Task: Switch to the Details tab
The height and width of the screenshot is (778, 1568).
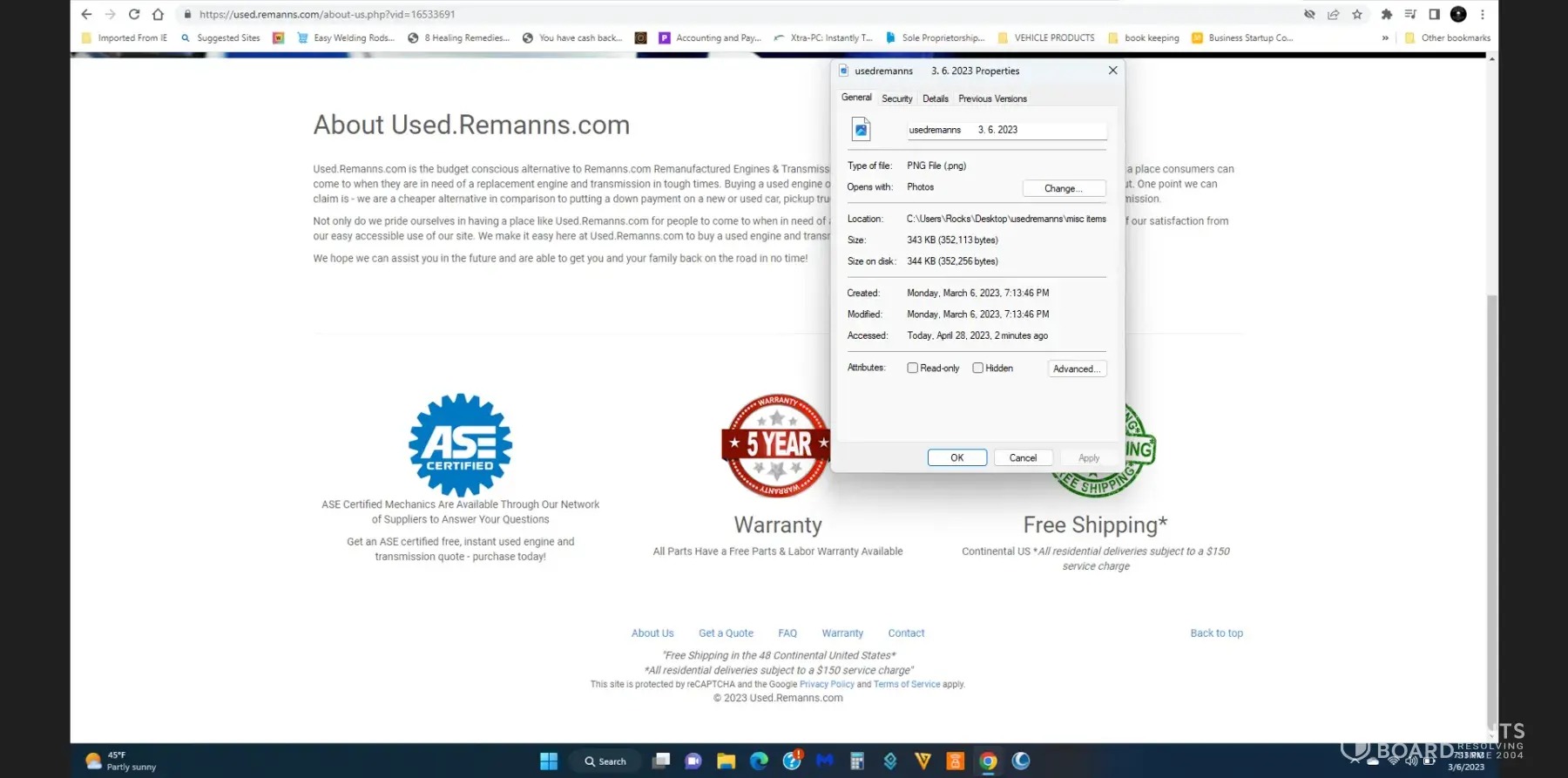Action: tap(936, 98)
